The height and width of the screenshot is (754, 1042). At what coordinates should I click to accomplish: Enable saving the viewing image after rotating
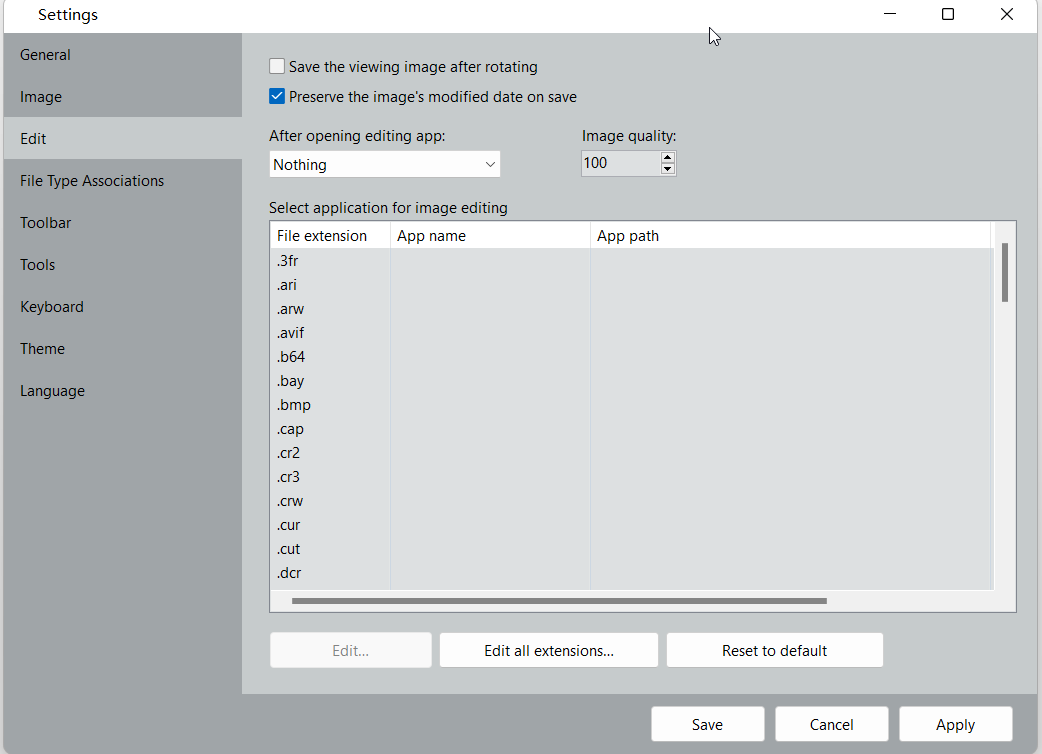[x=277, y=66]
